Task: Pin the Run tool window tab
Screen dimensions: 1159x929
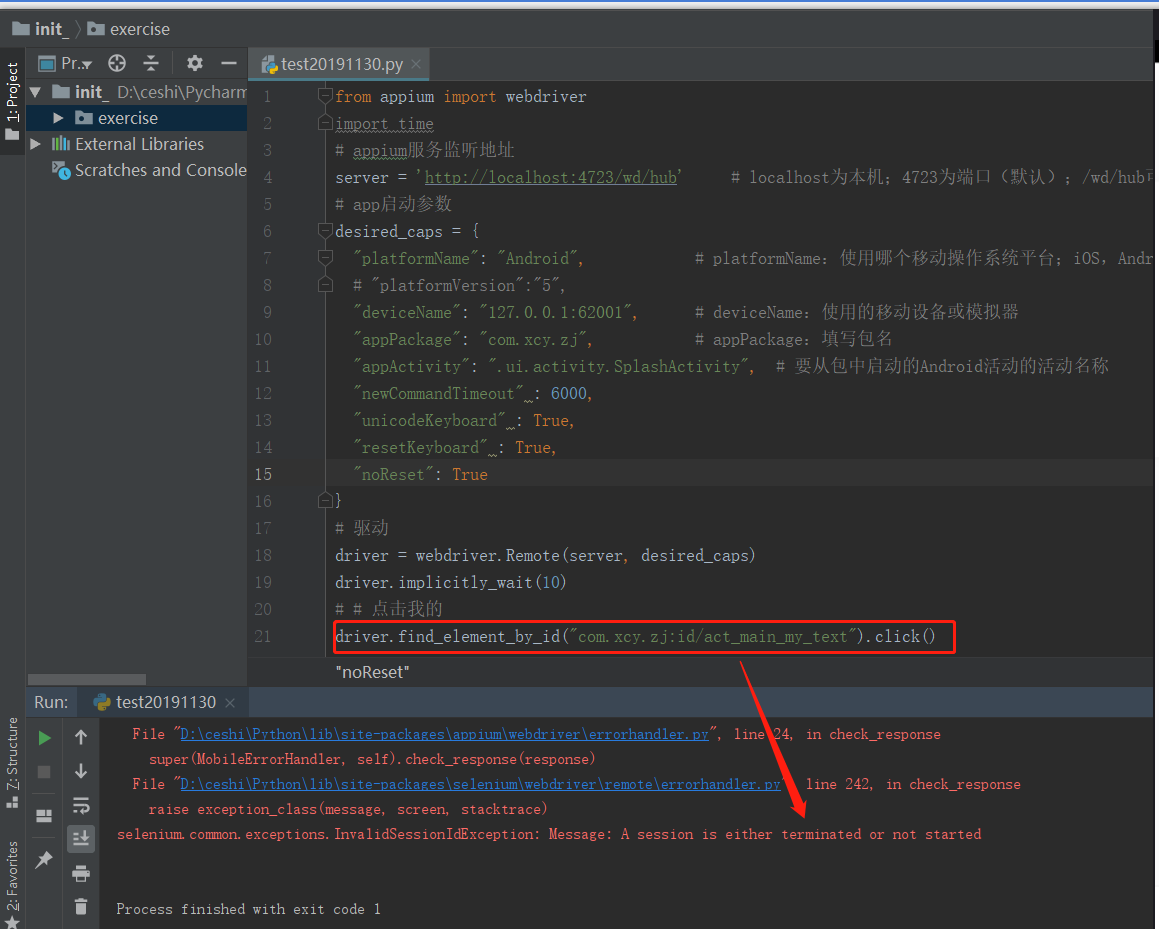Action: coord(44,858)
